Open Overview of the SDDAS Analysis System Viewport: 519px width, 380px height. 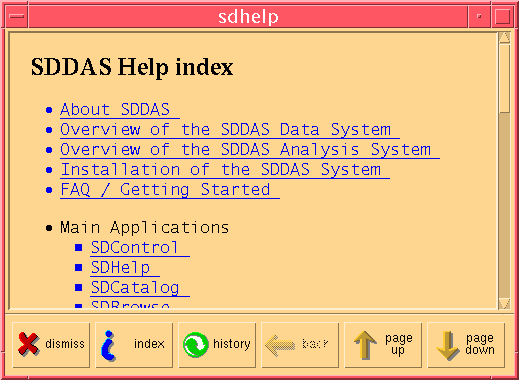tap(250, 150)
